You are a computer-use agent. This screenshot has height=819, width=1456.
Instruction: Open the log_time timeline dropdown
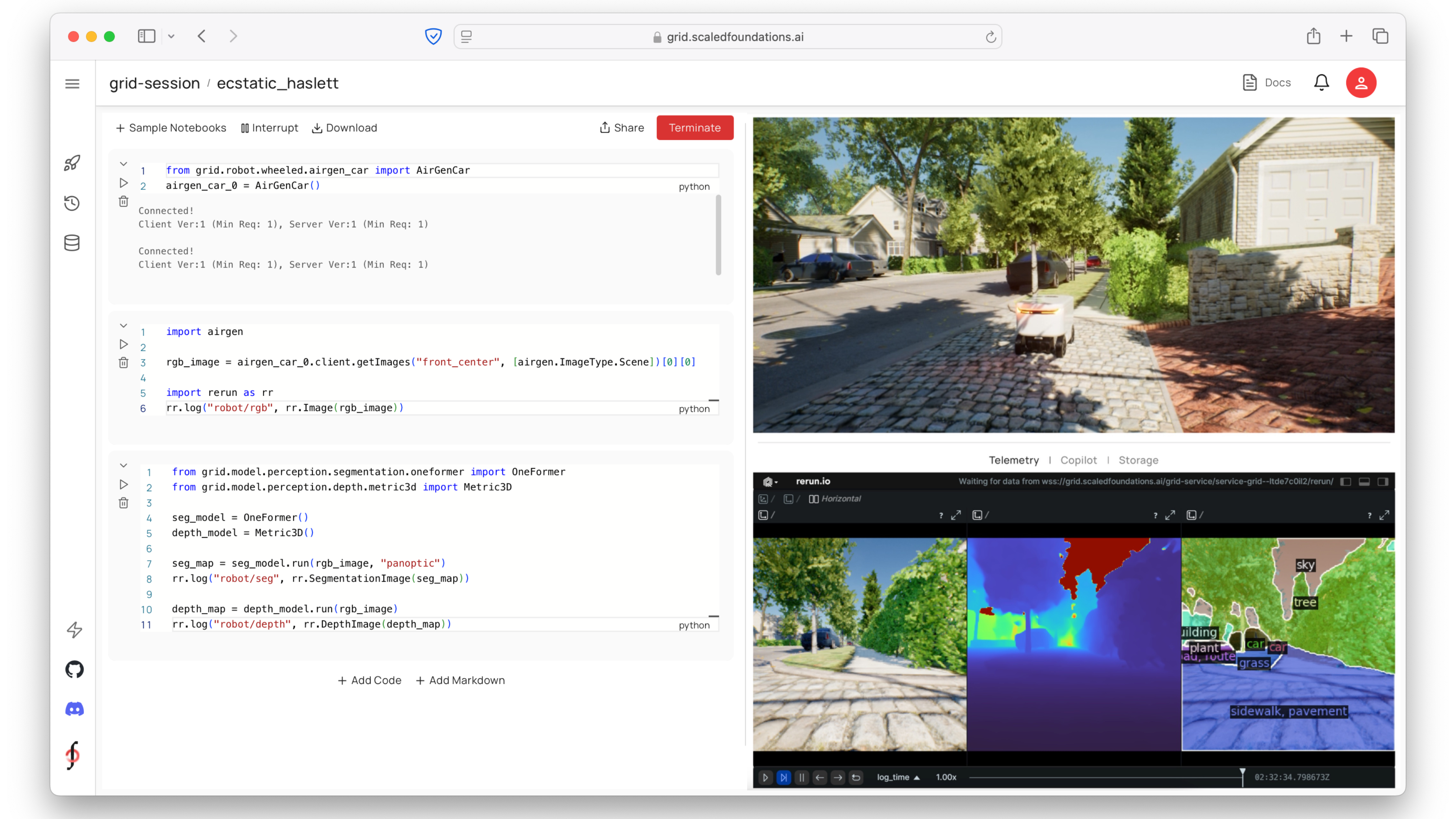[x=898, y=777]
